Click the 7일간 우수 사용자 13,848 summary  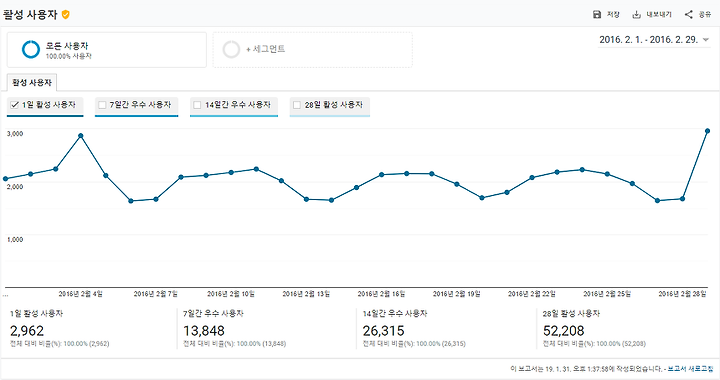234,329
